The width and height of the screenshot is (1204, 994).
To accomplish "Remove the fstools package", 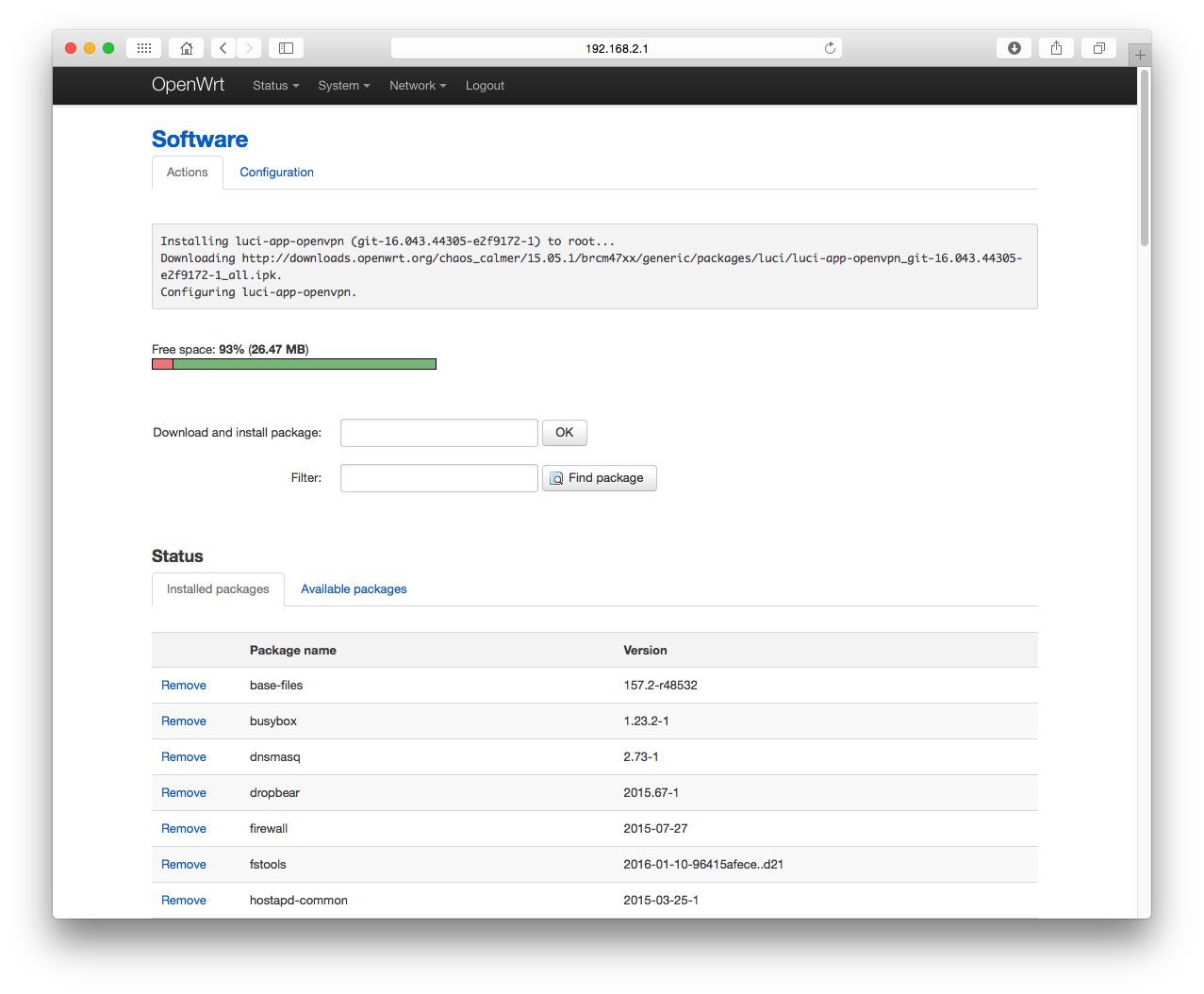I will pyautogui.click(x=184, y=865).
